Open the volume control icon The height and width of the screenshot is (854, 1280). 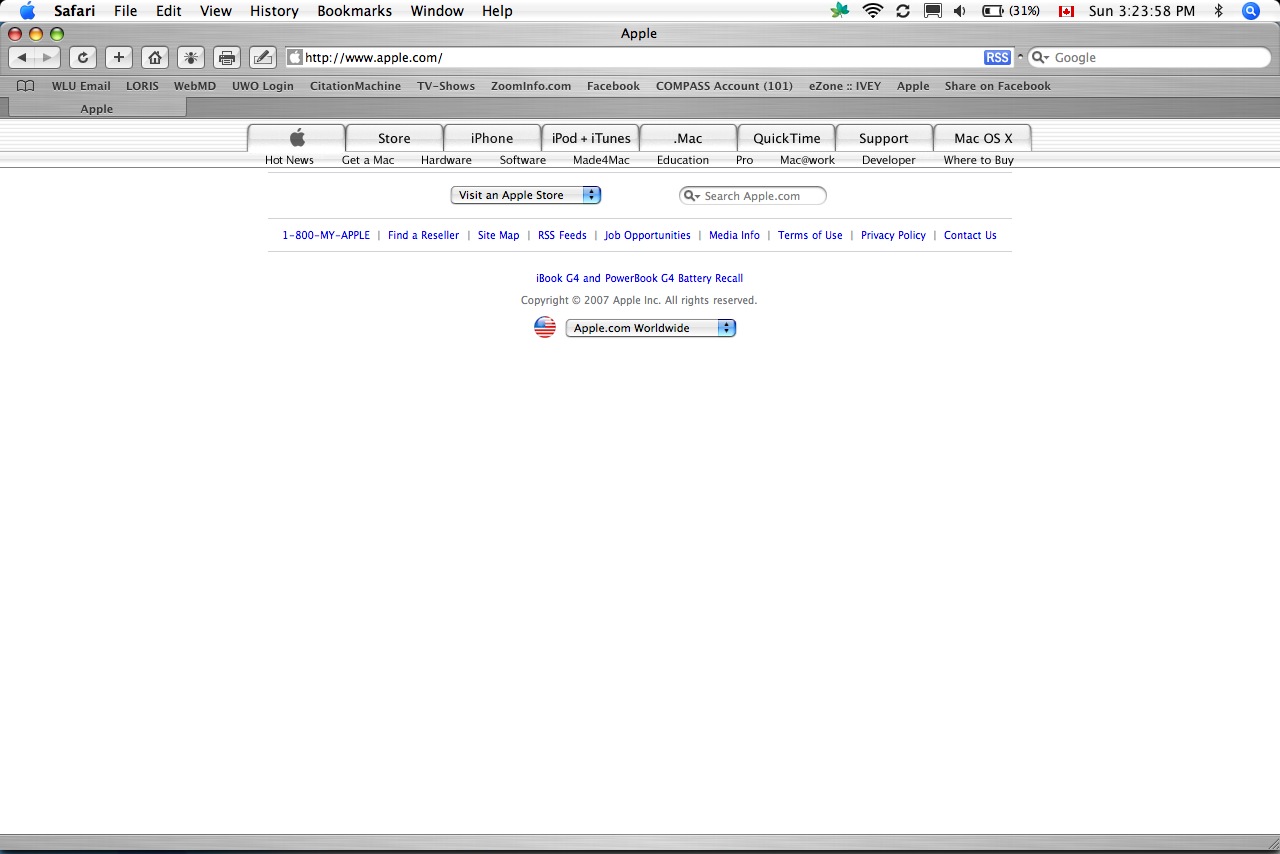point(960,11)
